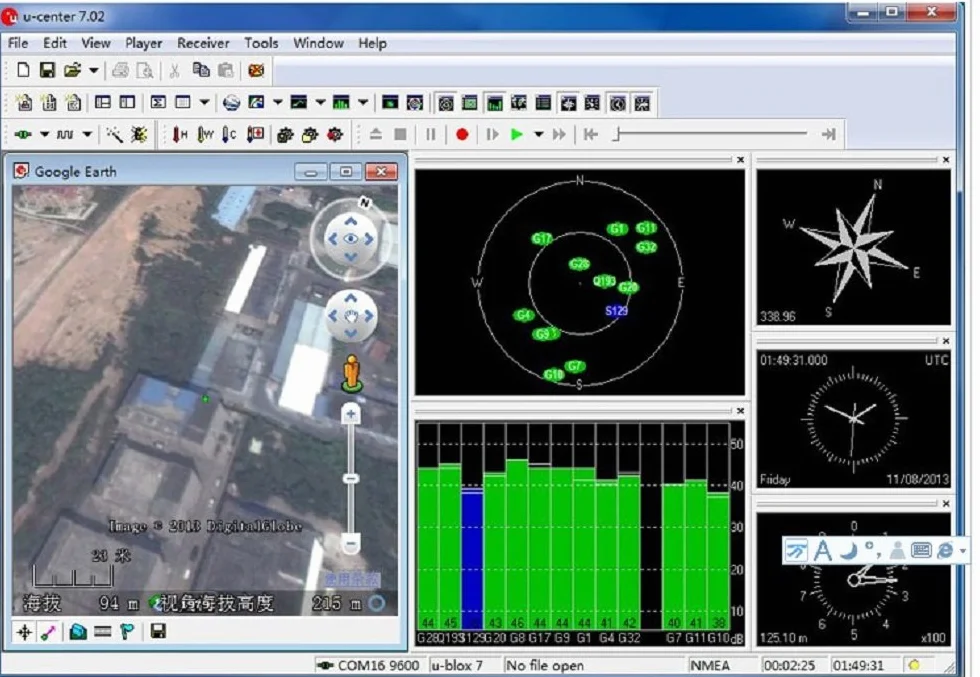The width and height of the screenshot is (980, 677).
Task: Click the fast forward button
Action: 559,134
